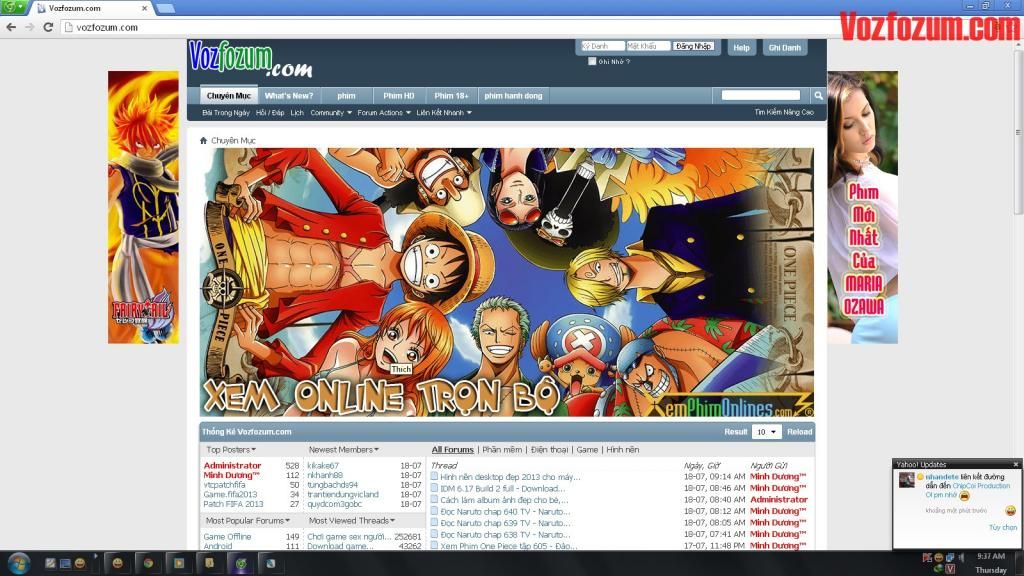Expand the Community dropdown menu

click(331, 113)
